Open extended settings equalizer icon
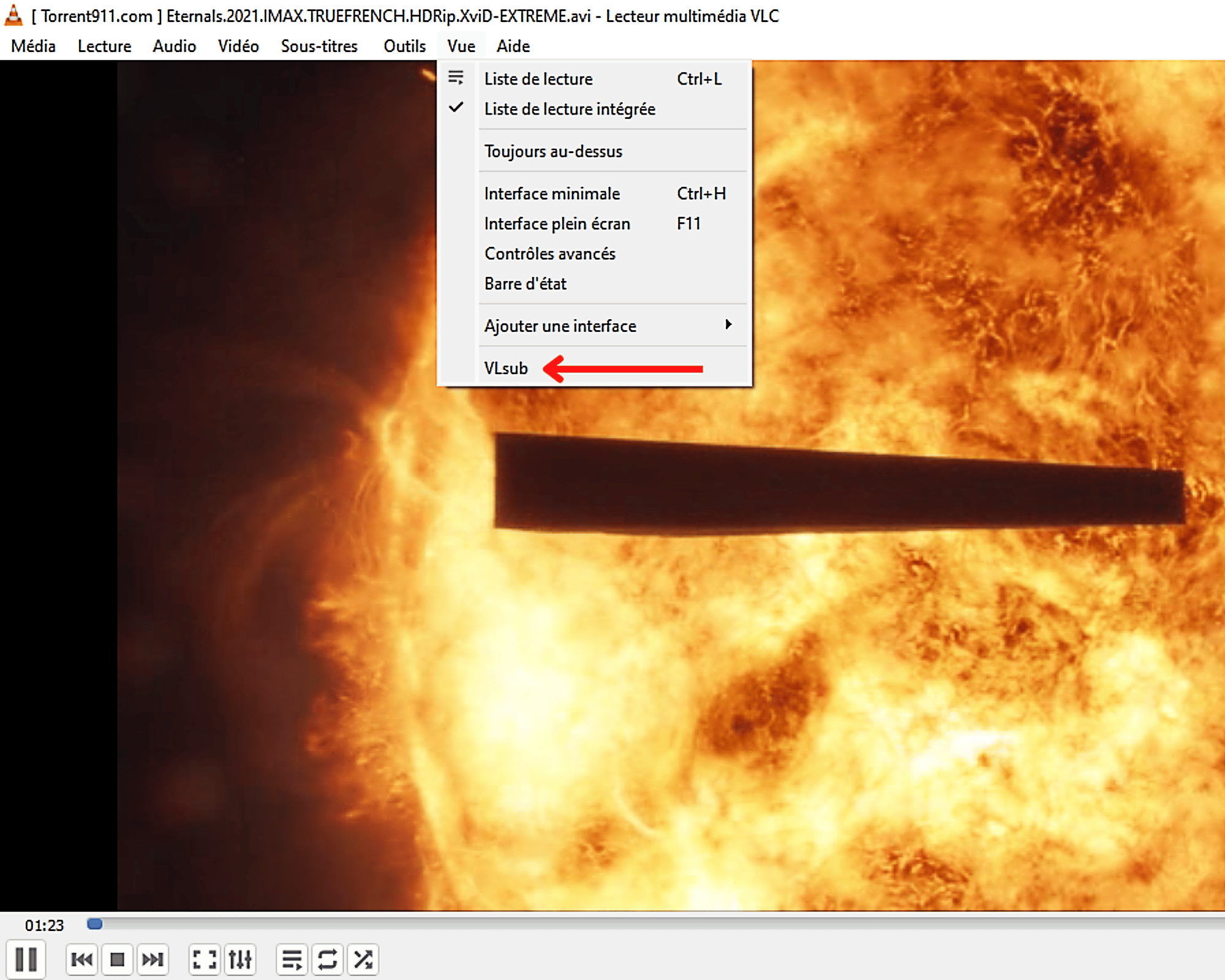Screen dimensions: 1225x980 (240, 959)
